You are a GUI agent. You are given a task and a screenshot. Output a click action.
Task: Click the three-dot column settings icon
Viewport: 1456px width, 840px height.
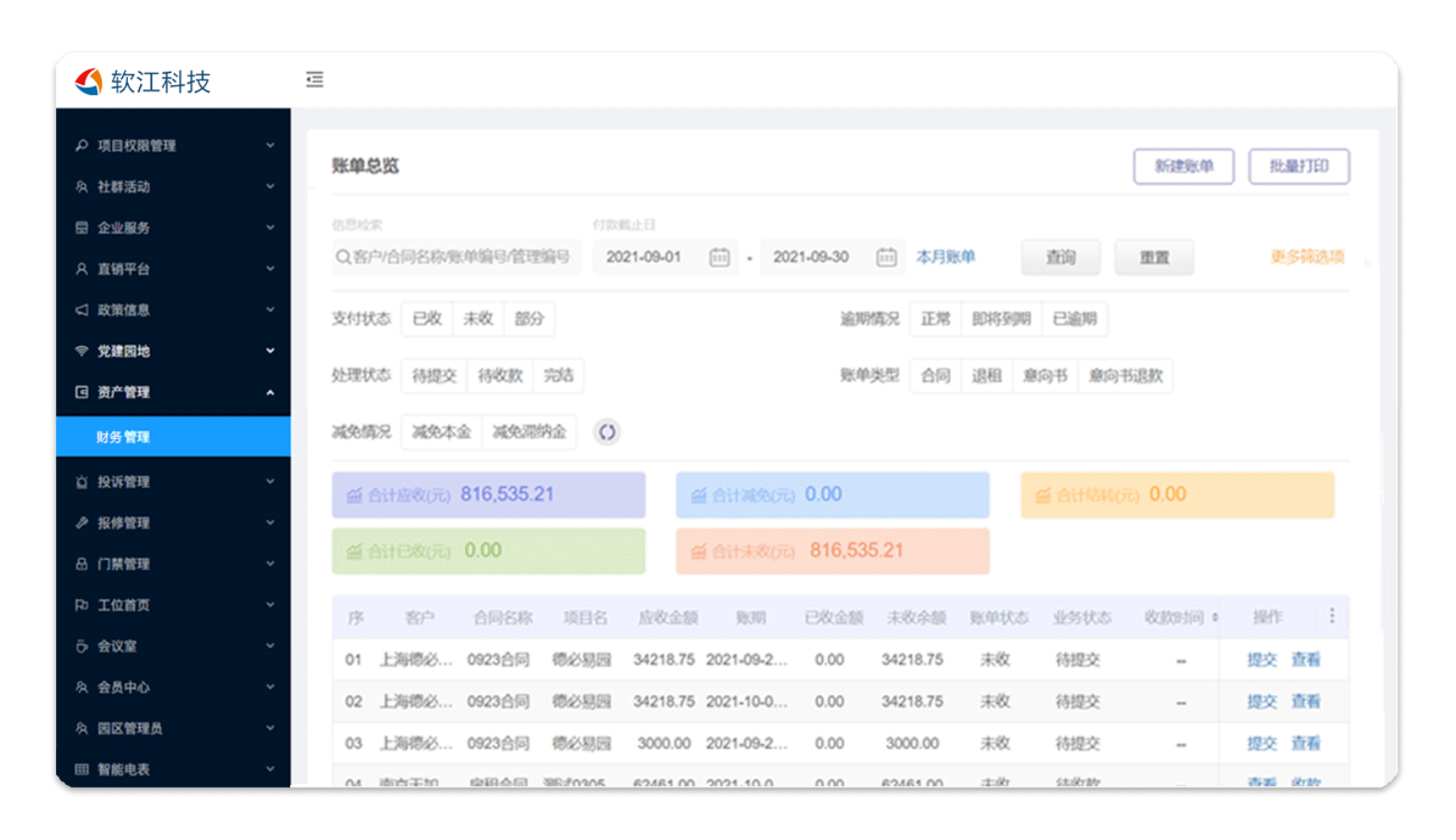1331,616
